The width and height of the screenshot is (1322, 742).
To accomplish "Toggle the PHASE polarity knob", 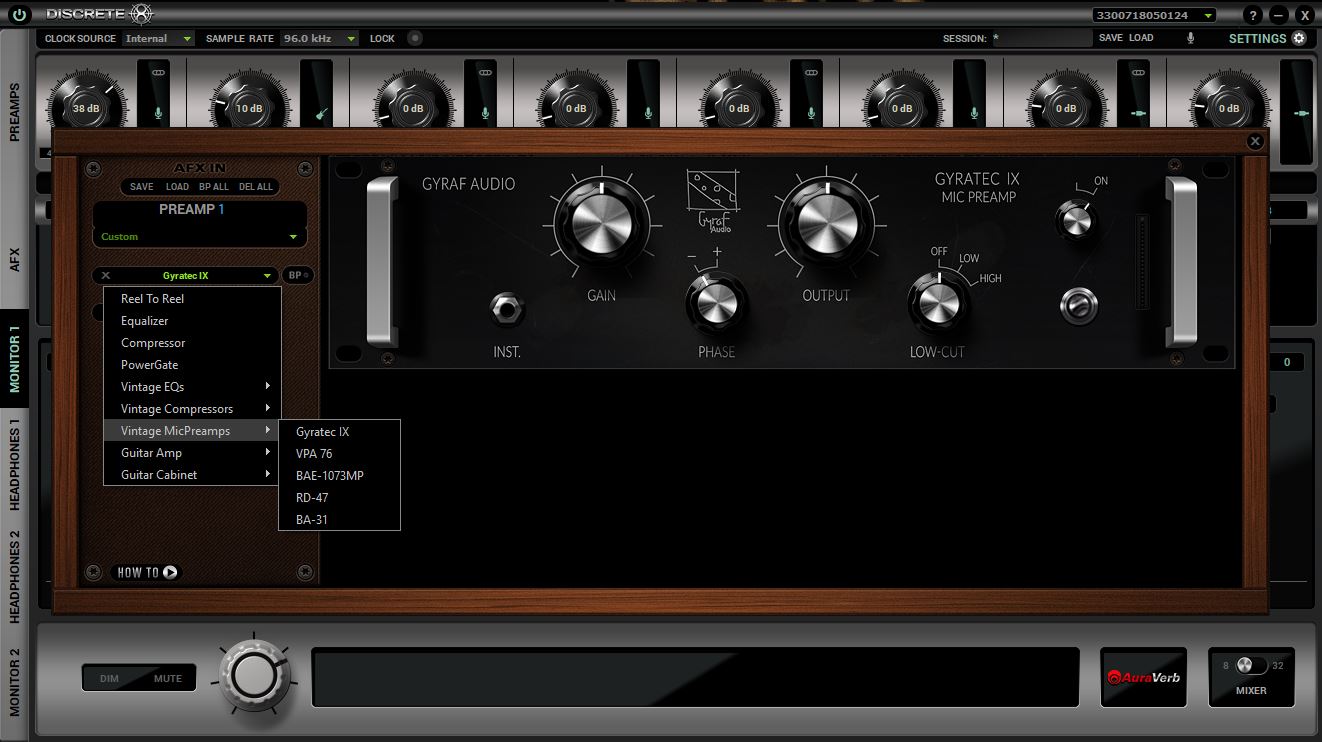I will point(716,305).
